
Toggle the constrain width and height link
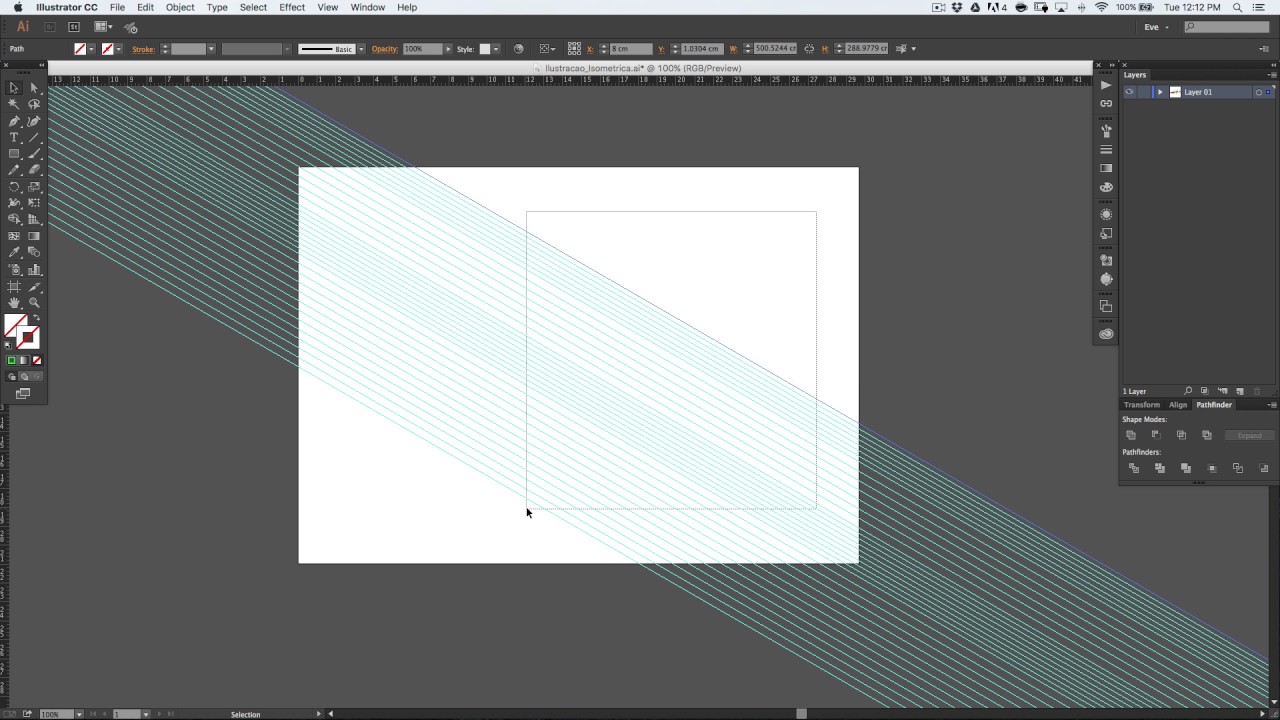click(x=808, y=49)
